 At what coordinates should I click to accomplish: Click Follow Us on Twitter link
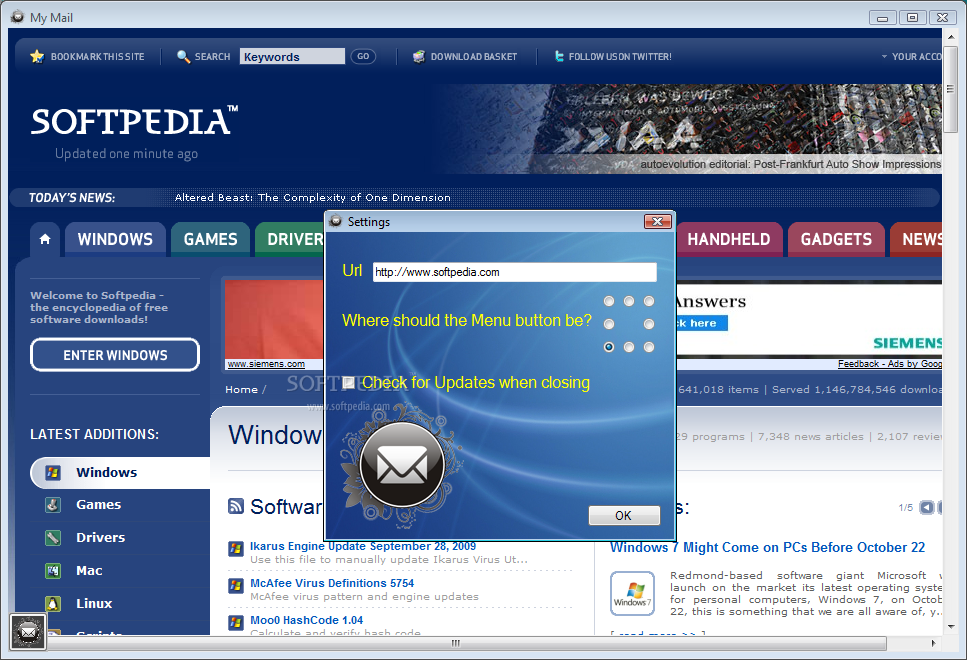(620, 57)
